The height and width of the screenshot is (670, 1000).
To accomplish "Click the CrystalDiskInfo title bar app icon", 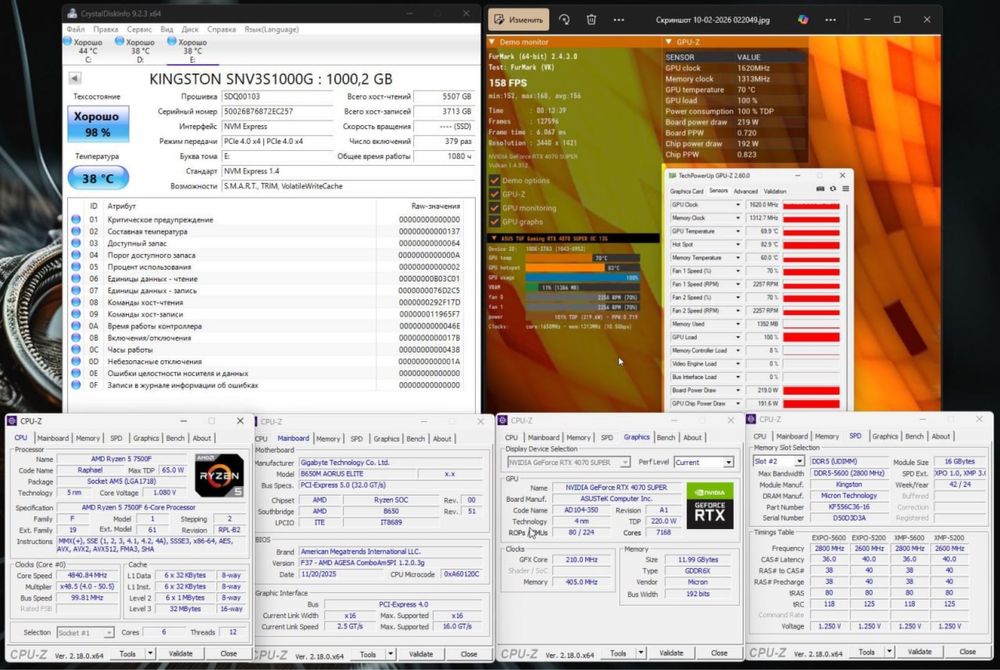I will 73,13.
